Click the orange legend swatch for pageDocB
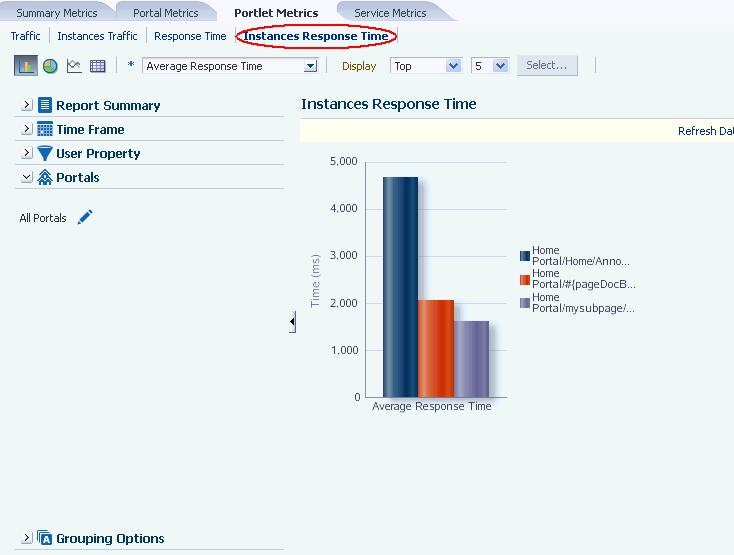This screenshot has height=555, width=734. 525,280
